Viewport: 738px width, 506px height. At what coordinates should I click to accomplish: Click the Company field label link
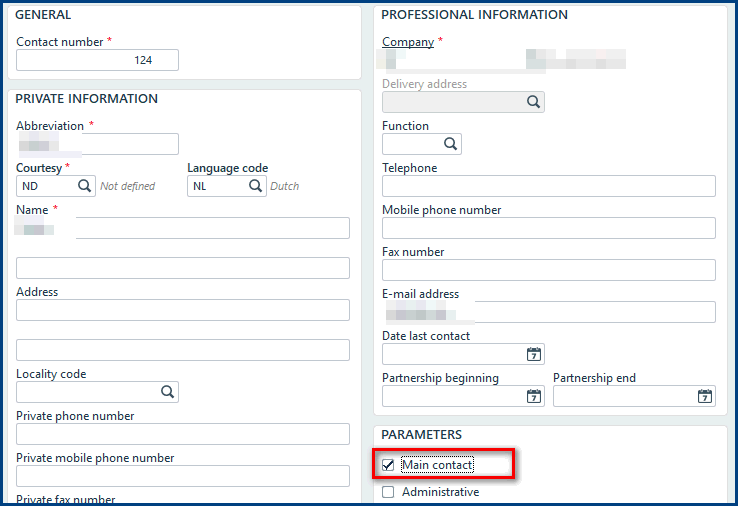408,42
